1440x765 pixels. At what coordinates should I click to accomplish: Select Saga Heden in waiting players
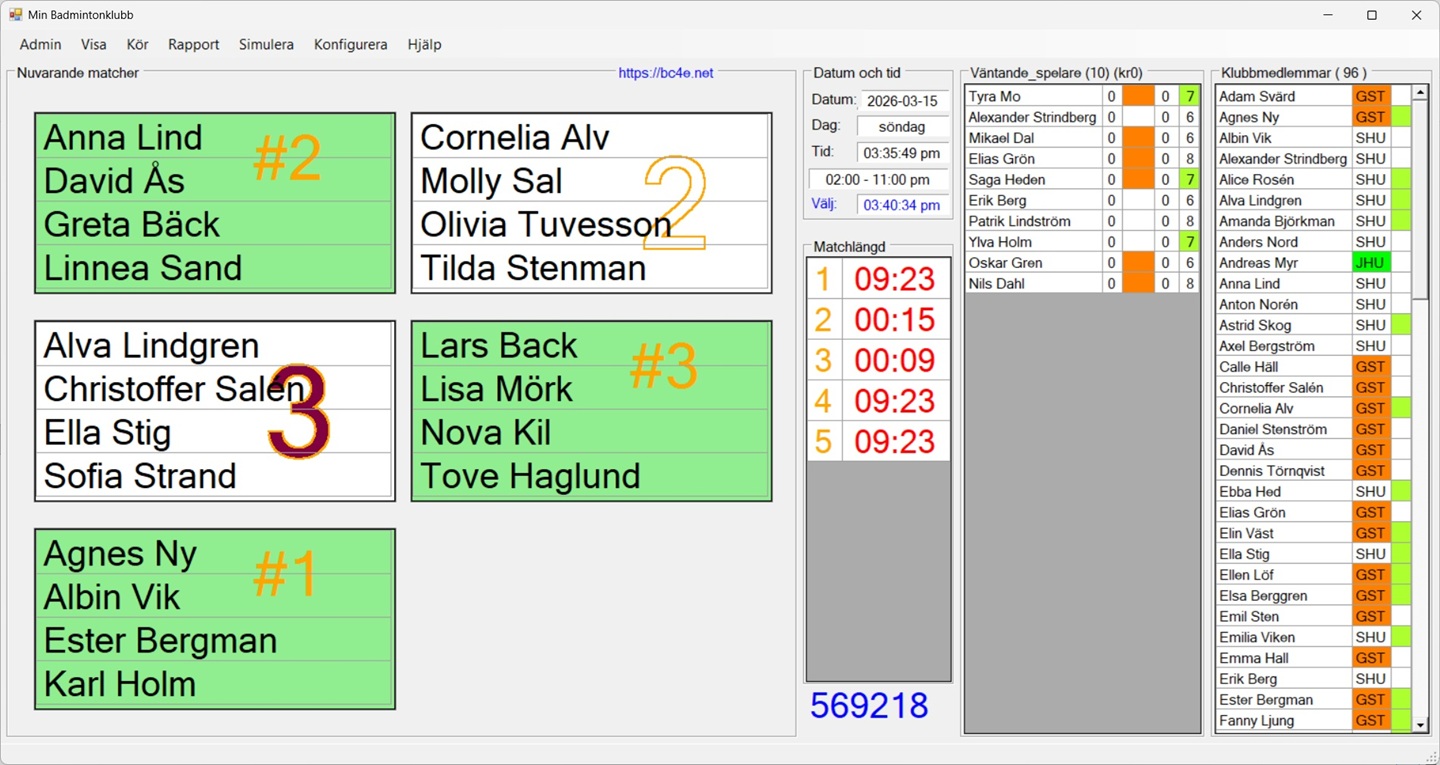click(x=1033, y=180)
